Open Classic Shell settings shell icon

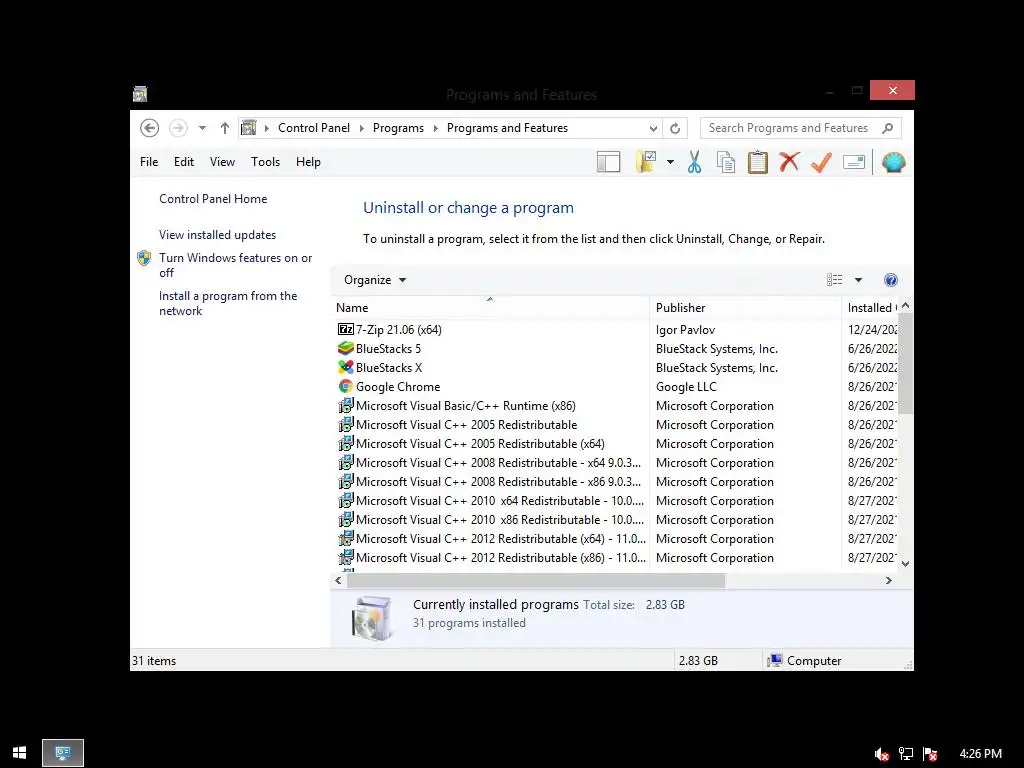coord(893,162)
